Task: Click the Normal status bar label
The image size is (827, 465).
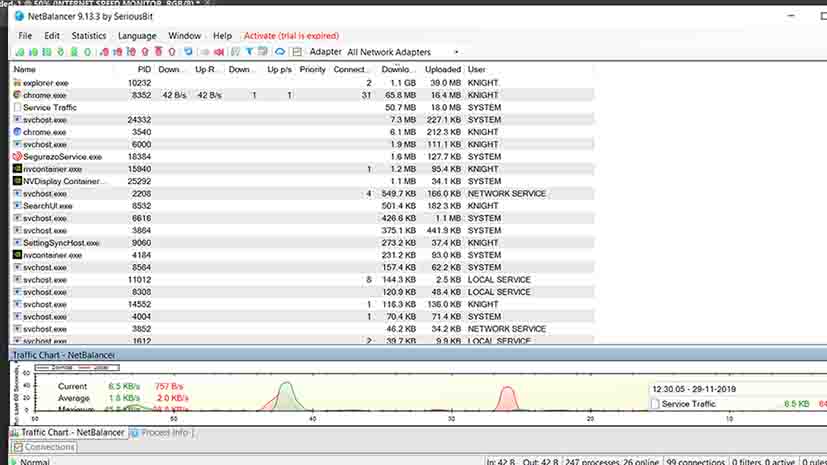Action: coord(34,462)
